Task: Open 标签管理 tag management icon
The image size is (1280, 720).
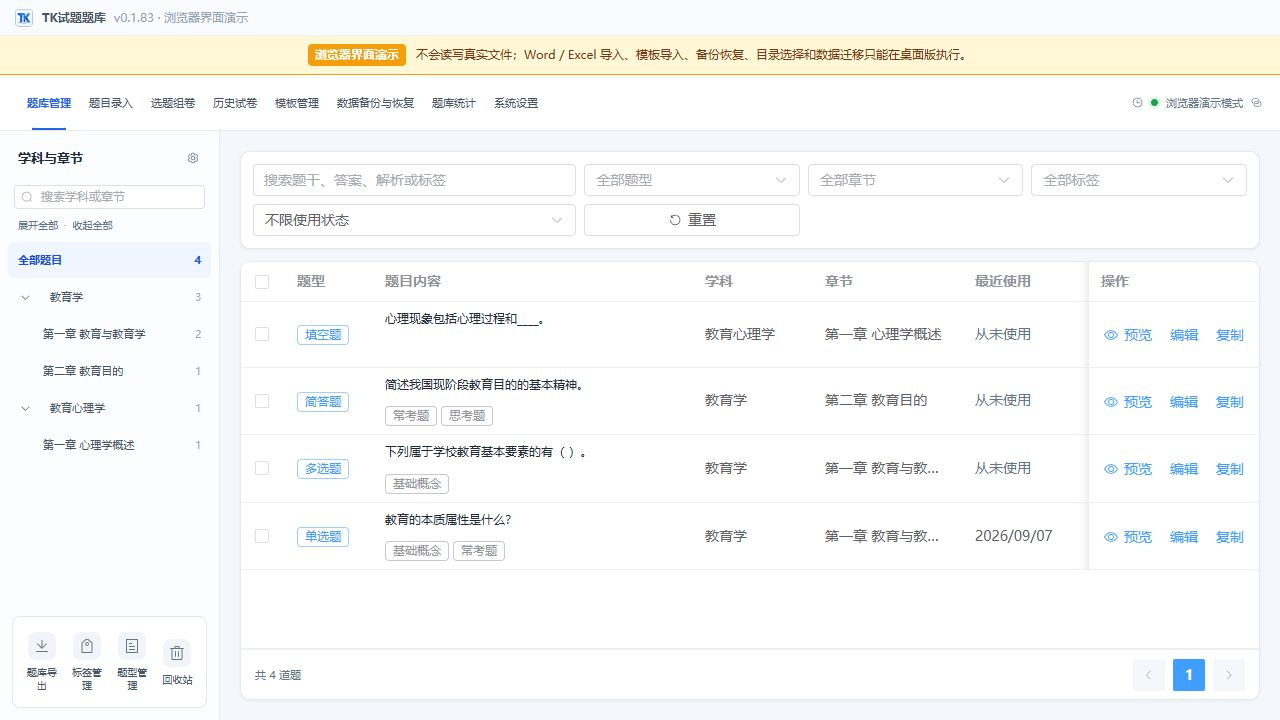Action: pos(87,646)
